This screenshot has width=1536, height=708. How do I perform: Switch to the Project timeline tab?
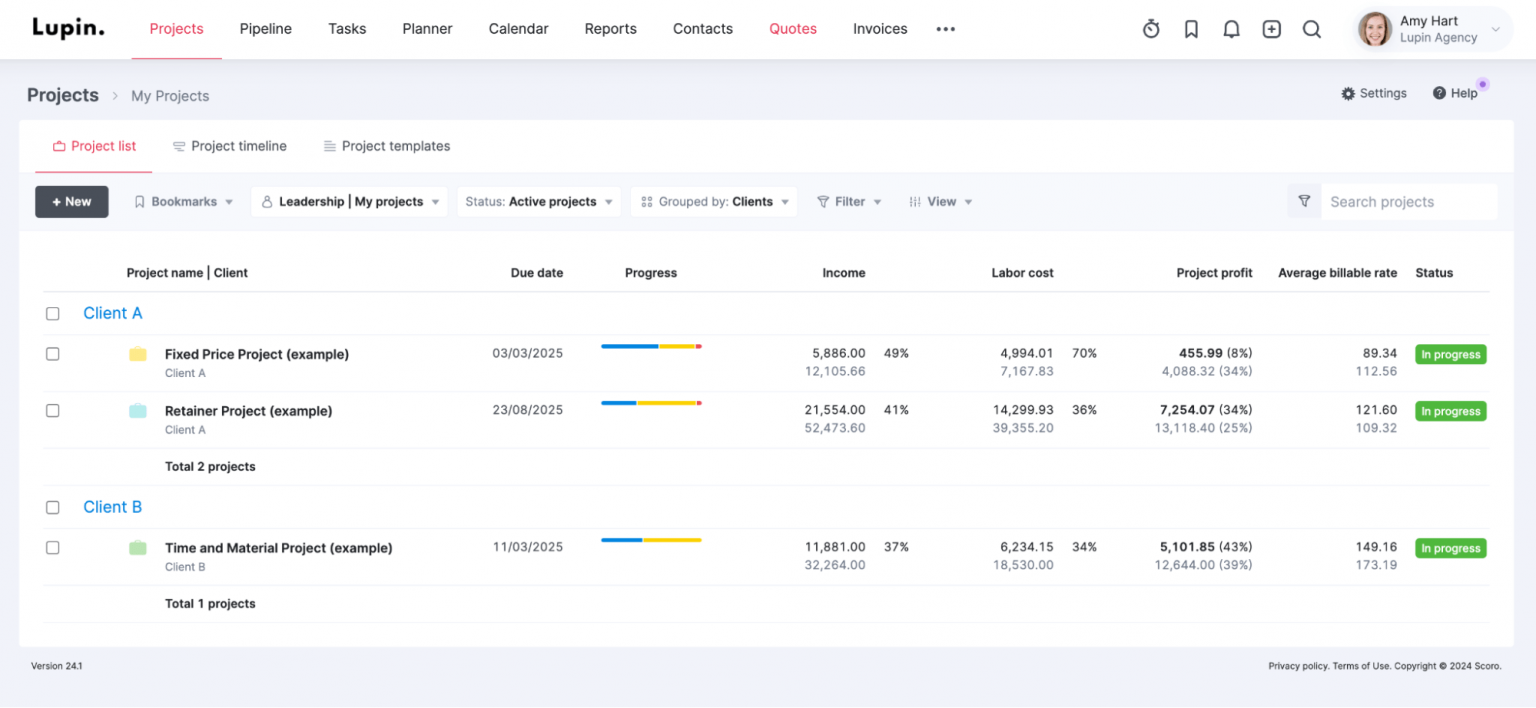(238, 146)
